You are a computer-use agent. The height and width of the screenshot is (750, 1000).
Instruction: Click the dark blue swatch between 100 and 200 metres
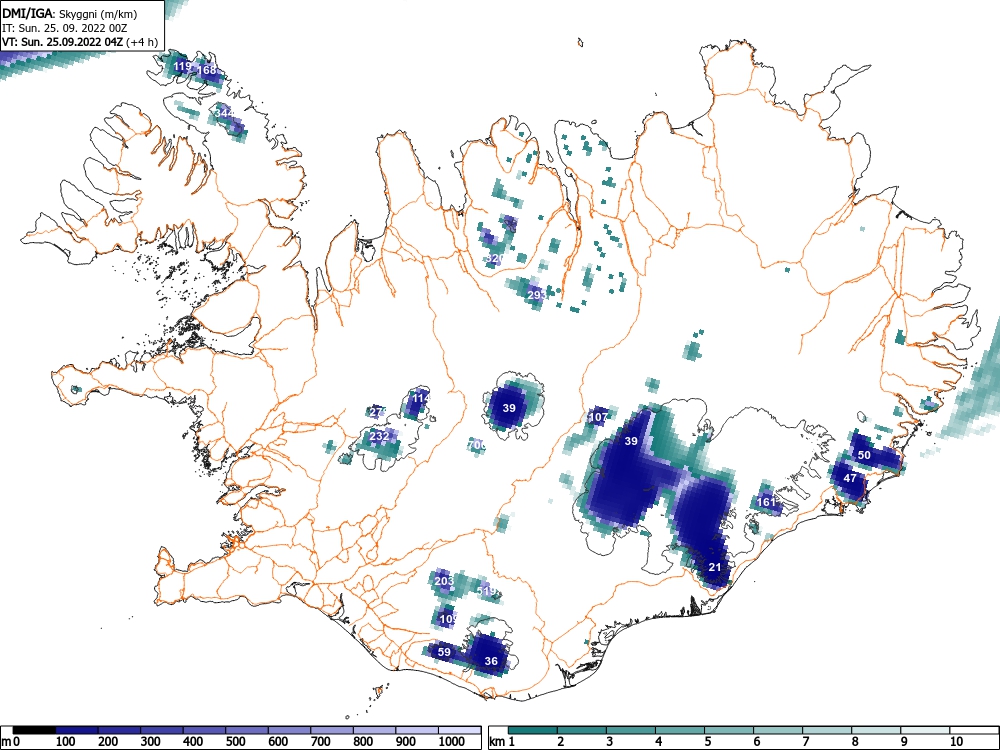click(77, 730)
